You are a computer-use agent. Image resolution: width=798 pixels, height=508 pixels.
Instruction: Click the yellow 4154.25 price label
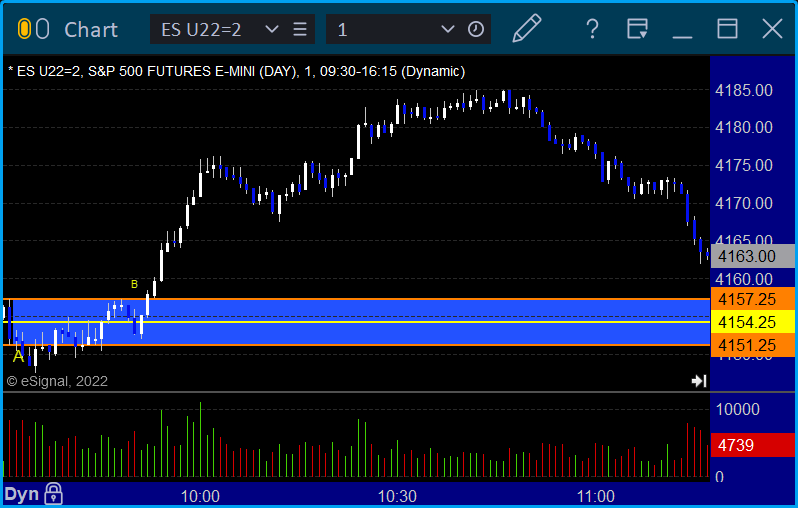(x=753, y=322)
